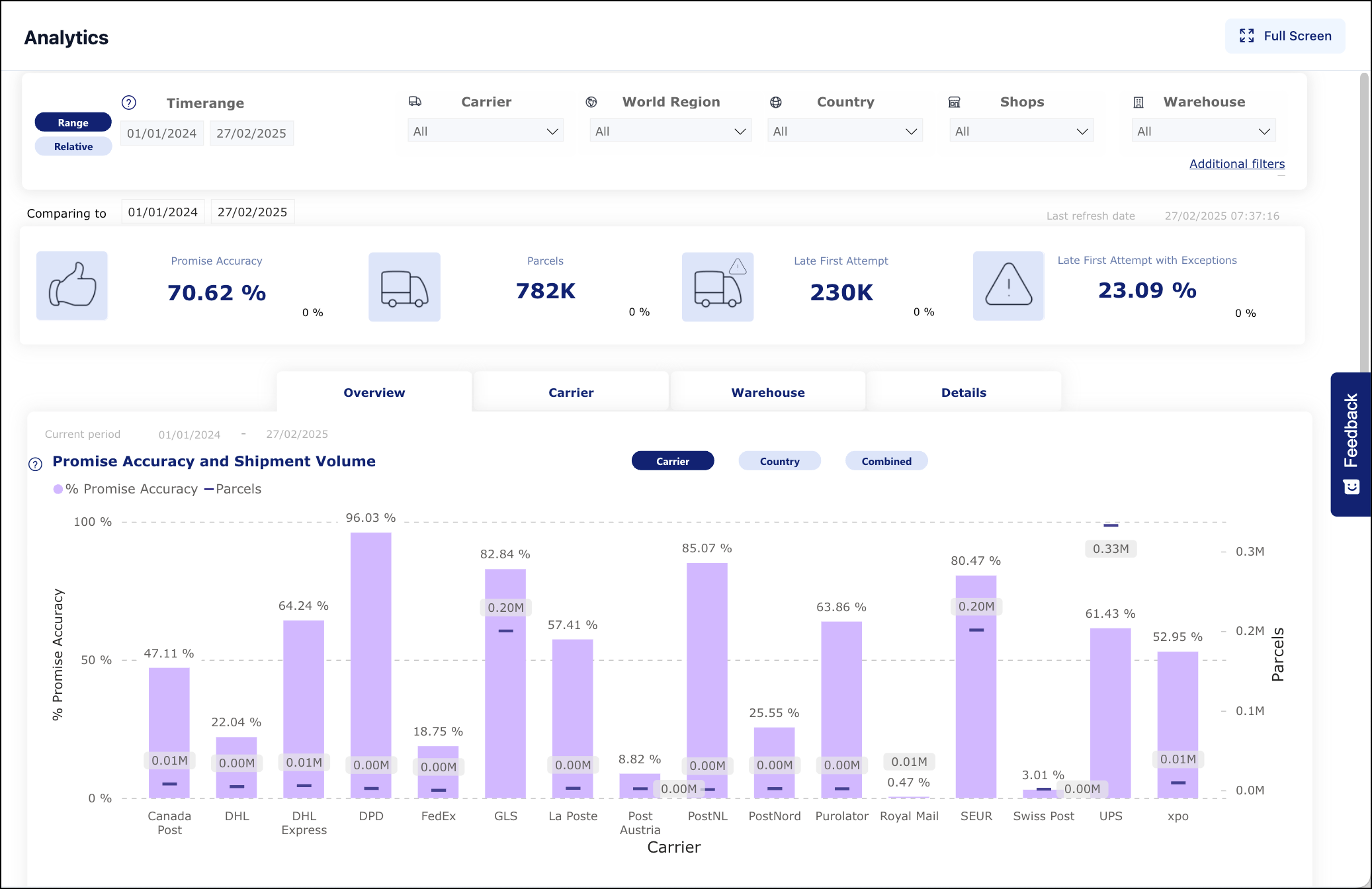Click the timerange start date field

tap(162, 133)
